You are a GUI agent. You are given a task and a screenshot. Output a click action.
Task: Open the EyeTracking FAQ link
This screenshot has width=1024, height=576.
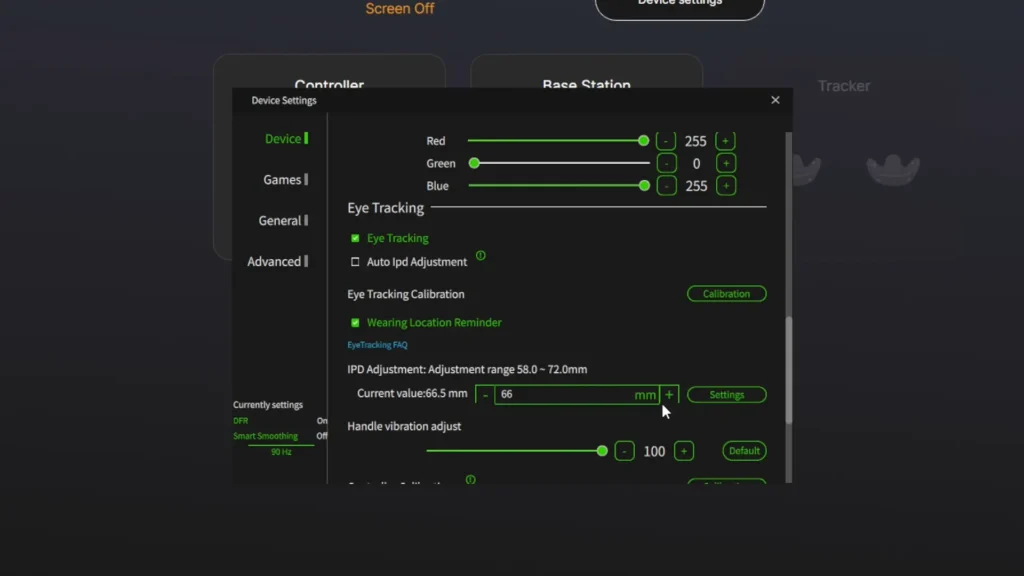(x=377, y=345)
